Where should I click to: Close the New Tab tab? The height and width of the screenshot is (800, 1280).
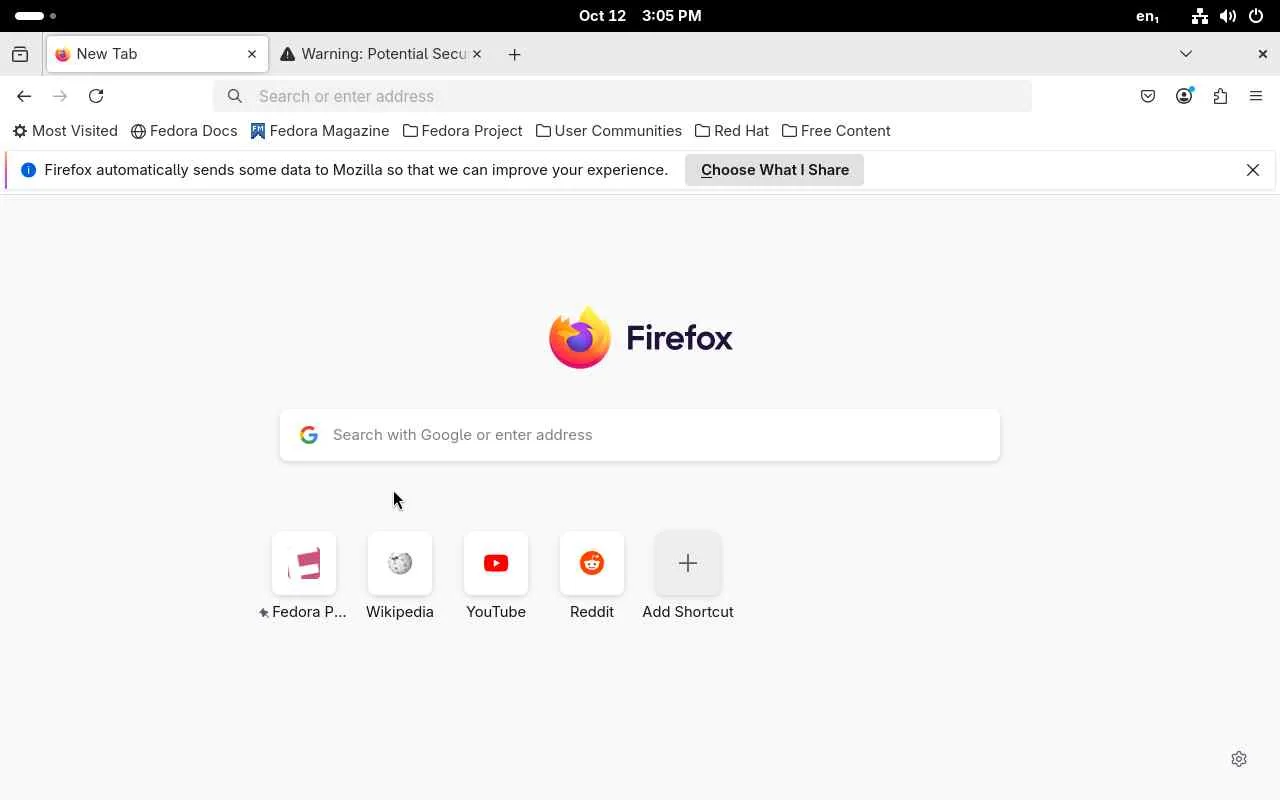pyautogui.click(x=252, y=54)
